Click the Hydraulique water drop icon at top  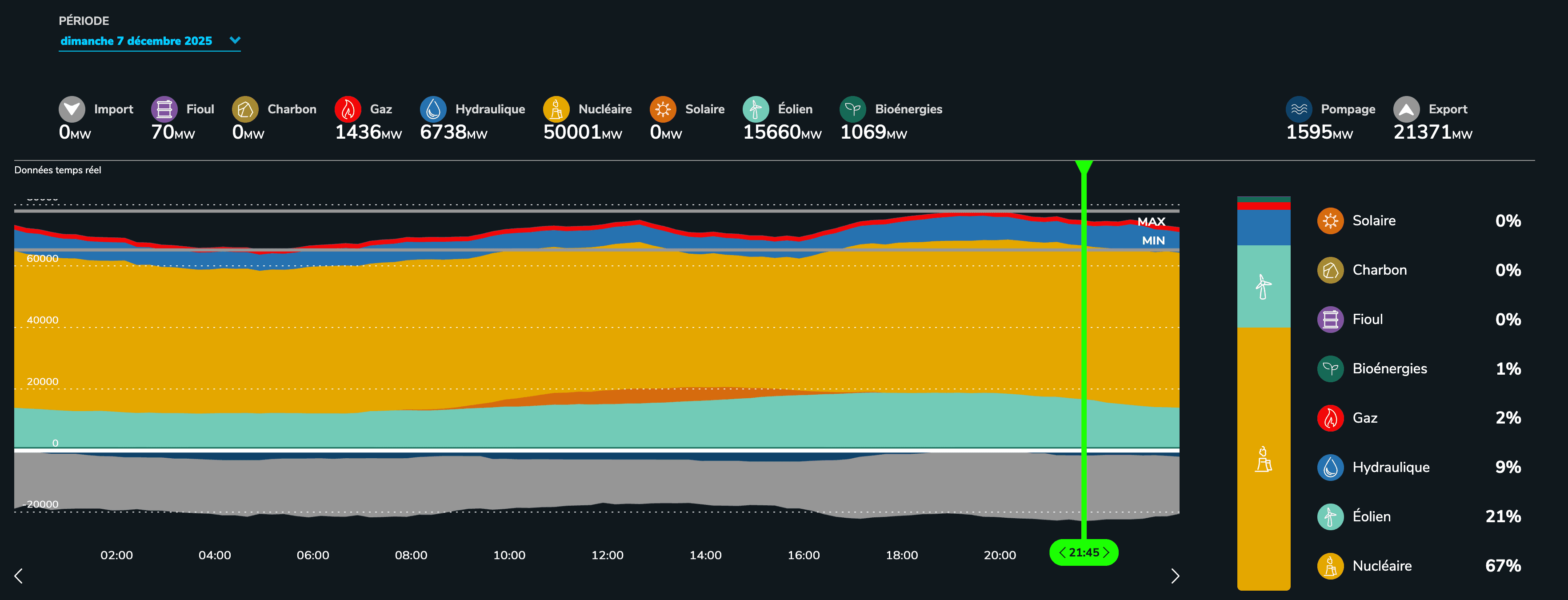(x=433, y=109)
